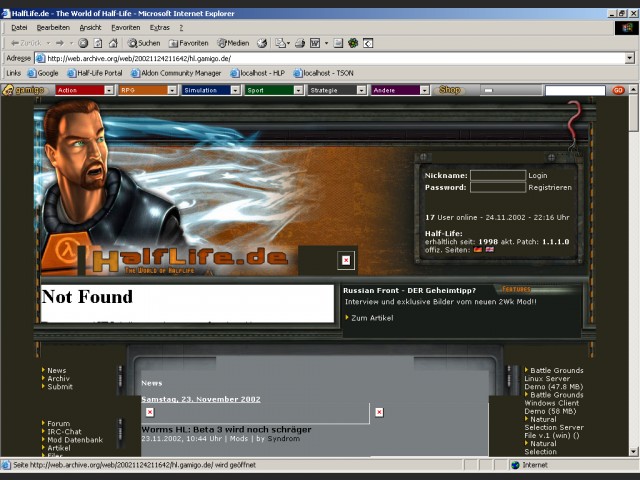Click the gamigo logo
Viewport: 640px width, 480px height.
[24, 90]
